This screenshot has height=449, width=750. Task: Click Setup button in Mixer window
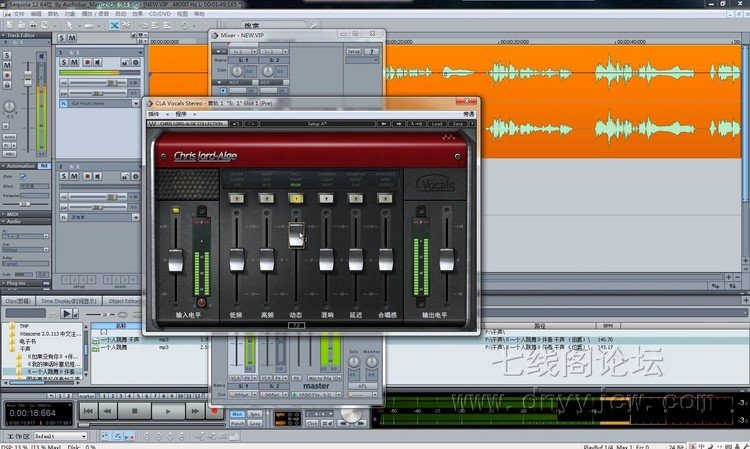pos(354,51)
